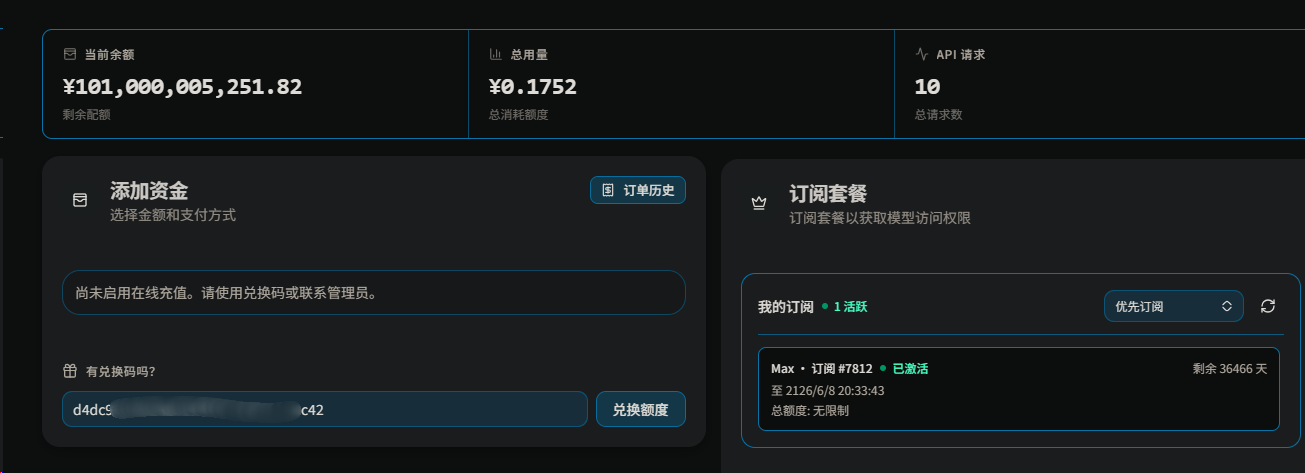Click the online recharge disabled notice box
Image resolution: width=1305 pixels, height=473 pixels.
(x=374, y=293)
